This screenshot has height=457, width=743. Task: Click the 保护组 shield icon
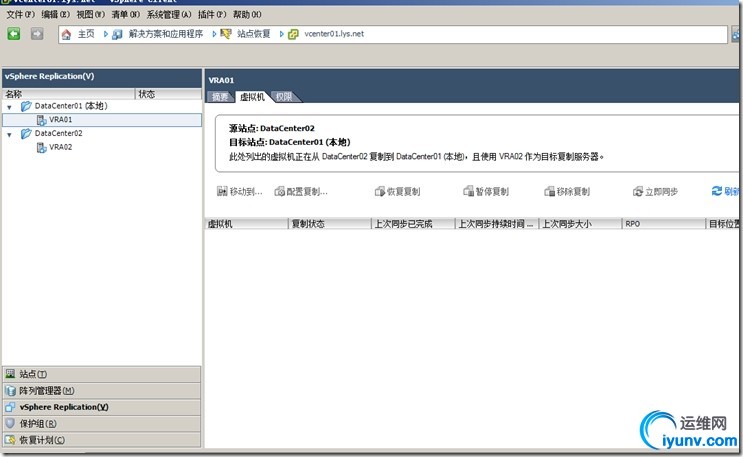[10, 423]
